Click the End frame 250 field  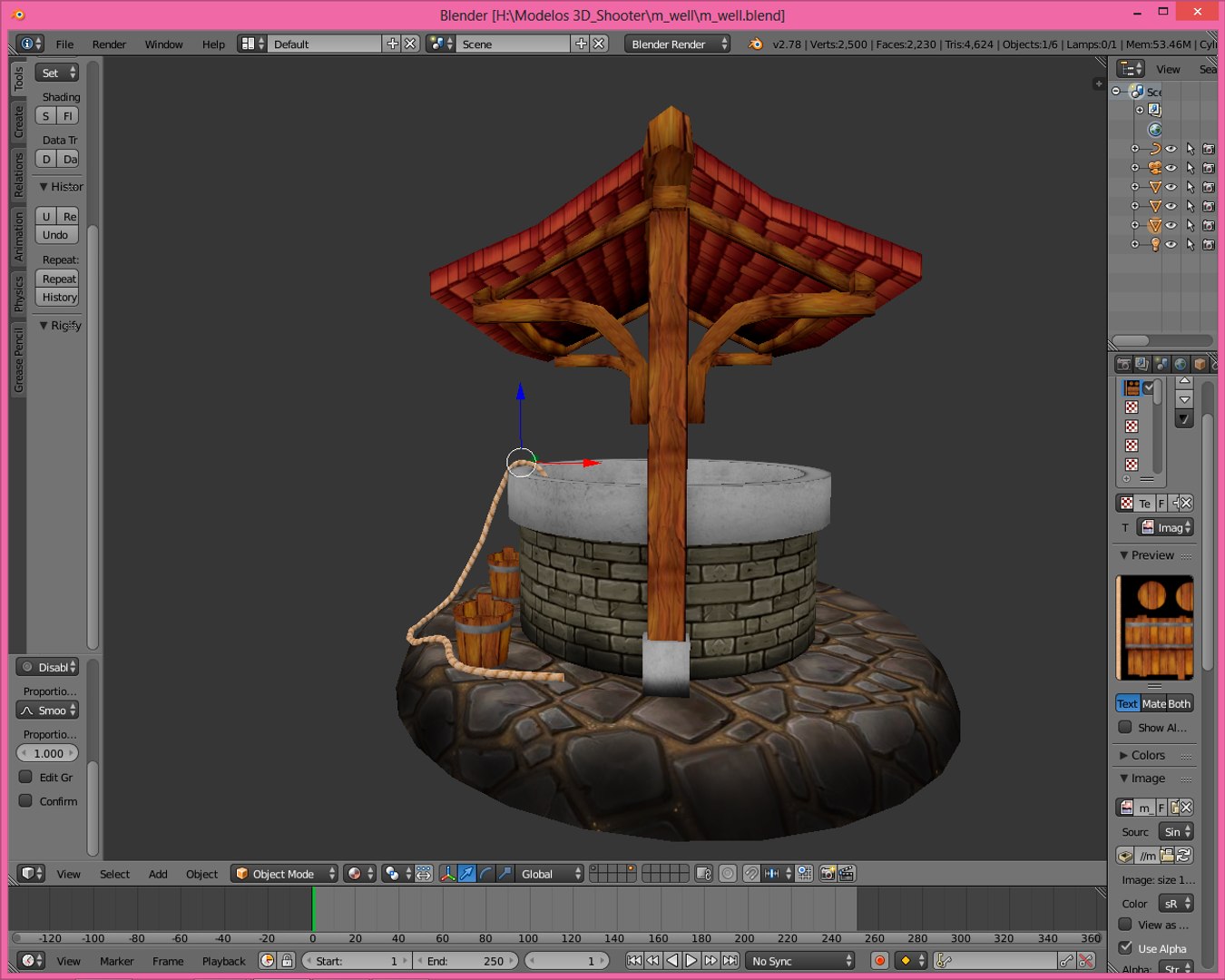tap(466, 961)
